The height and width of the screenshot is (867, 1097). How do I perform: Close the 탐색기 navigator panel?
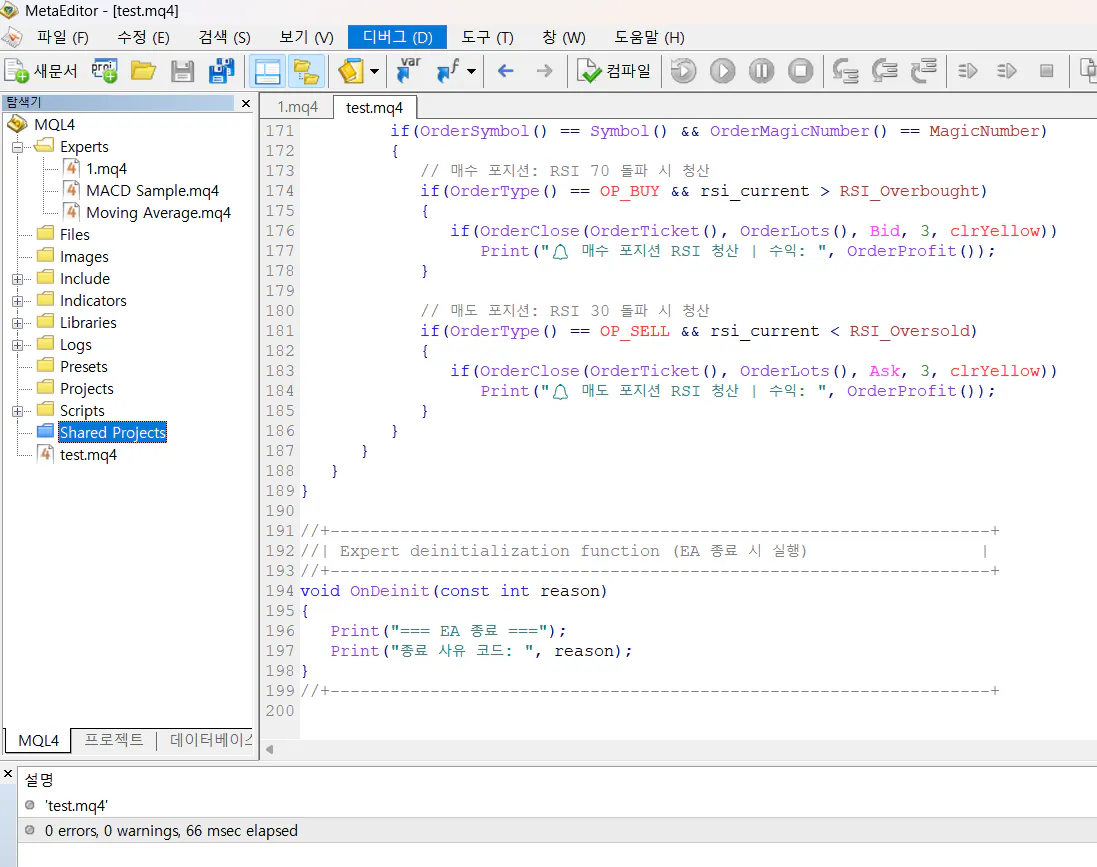tap(246, 103)
